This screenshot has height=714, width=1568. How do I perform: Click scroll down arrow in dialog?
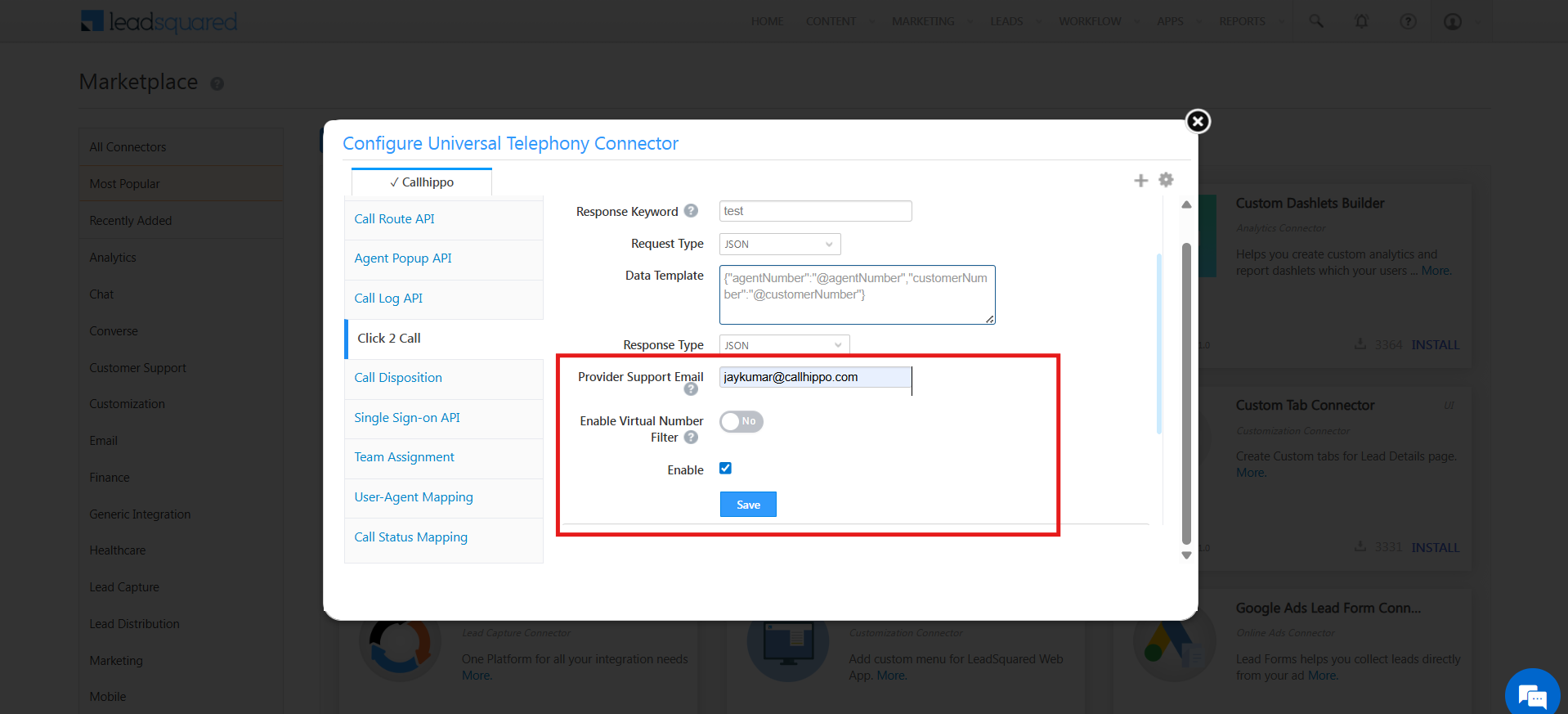(1186, 555)
